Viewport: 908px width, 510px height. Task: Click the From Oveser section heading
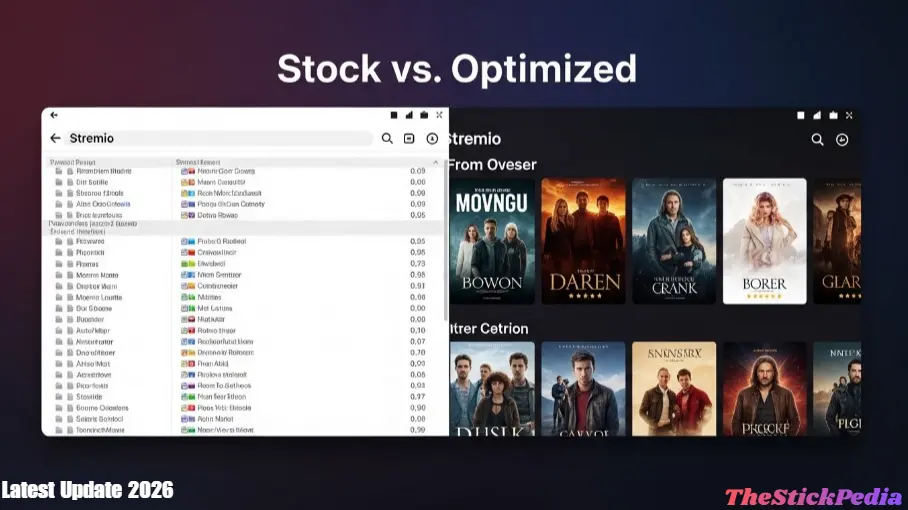492,165
